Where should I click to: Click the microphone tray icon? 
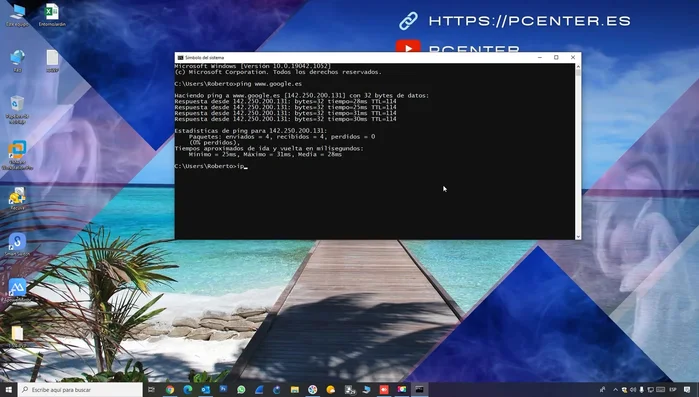pyautogui.click(x=641, y=389)
